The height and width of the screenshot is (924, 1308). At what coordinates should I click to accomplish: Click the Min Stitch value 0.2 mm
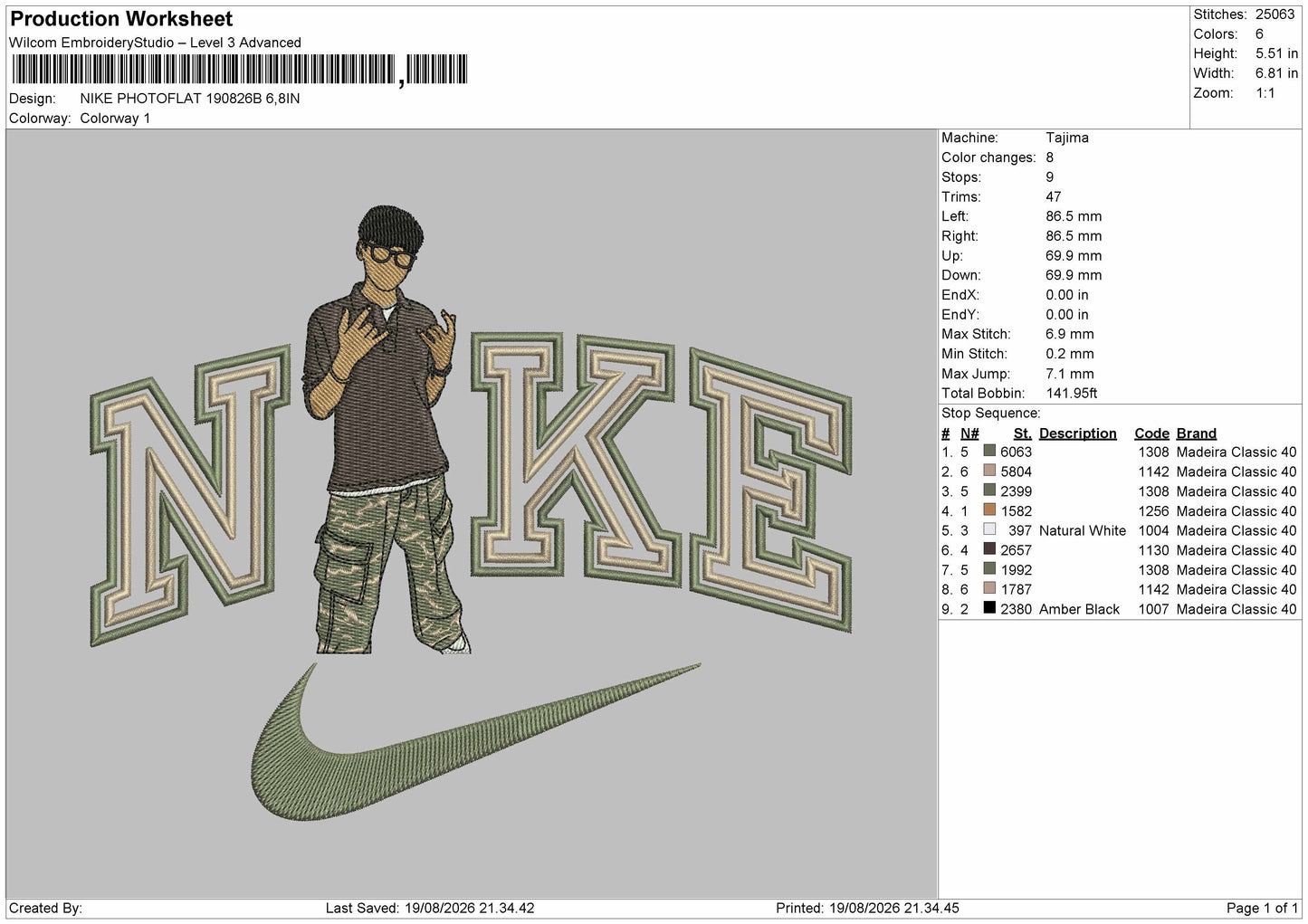1070,354
